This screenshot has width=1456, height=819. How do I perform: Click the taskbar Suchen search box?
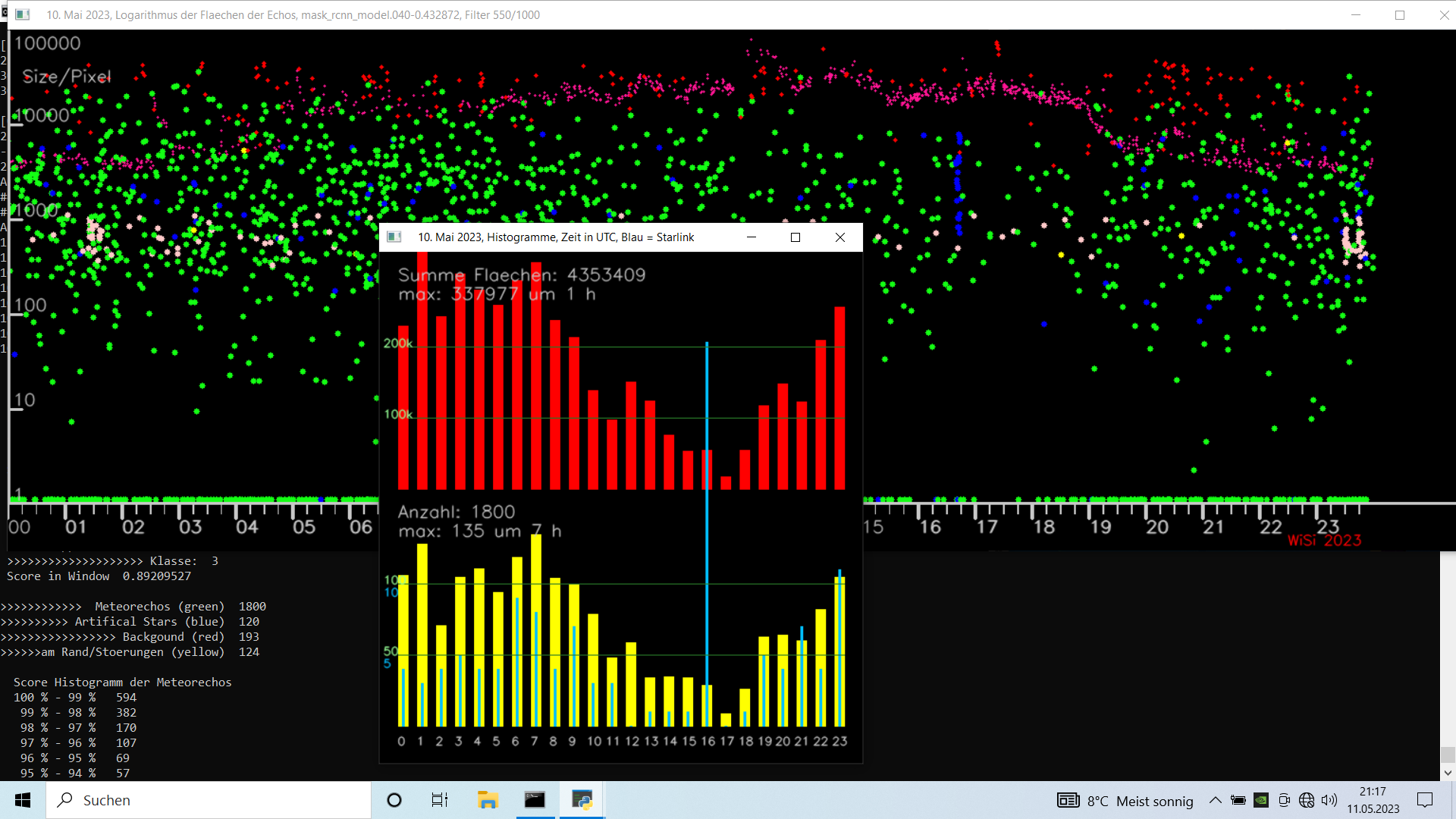coord(209,800)
